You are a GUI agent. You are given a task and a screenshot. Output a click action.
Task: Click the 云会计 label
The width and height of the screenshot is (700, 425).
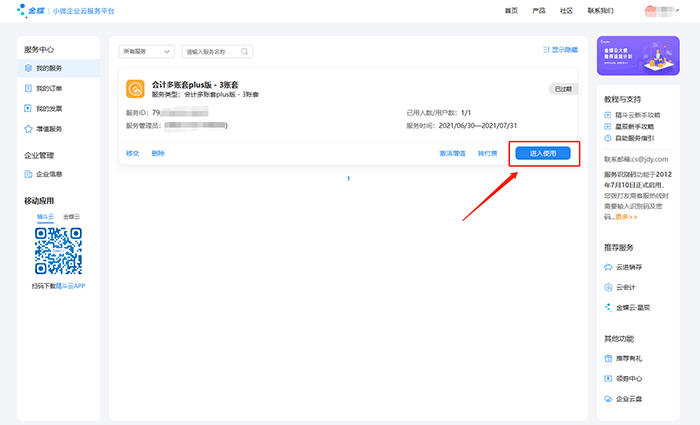(x=625, y=287)
